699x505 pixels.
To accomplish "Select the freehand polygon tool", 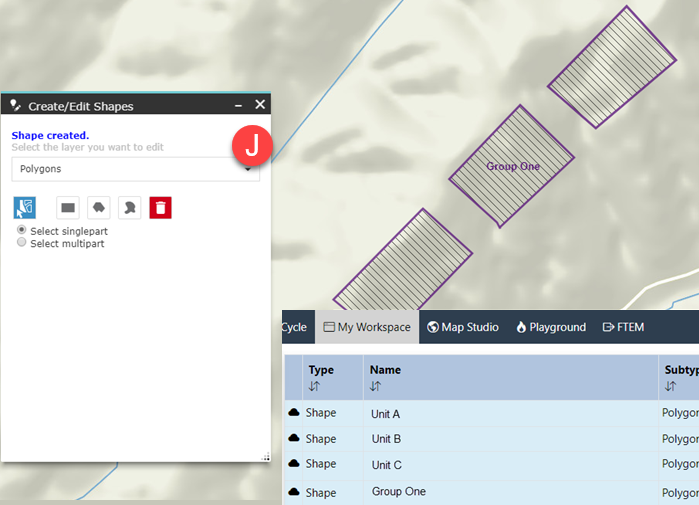I will click(x=129, y=207).
